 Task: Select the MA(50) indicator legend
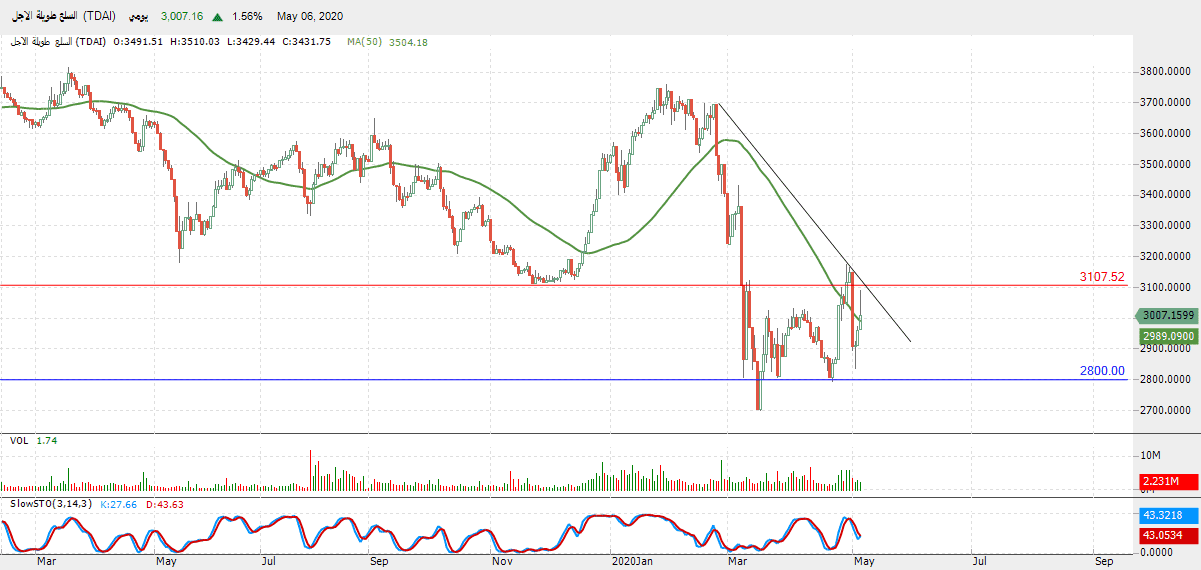coord(364,42)
